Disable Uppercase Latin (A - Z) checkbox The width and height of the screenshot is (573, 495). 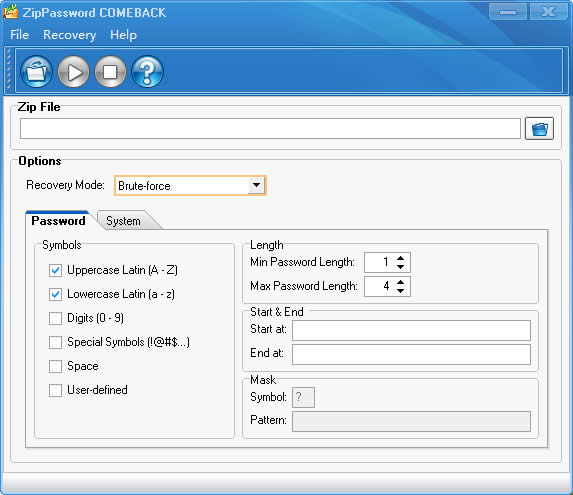tap(55, 270)
